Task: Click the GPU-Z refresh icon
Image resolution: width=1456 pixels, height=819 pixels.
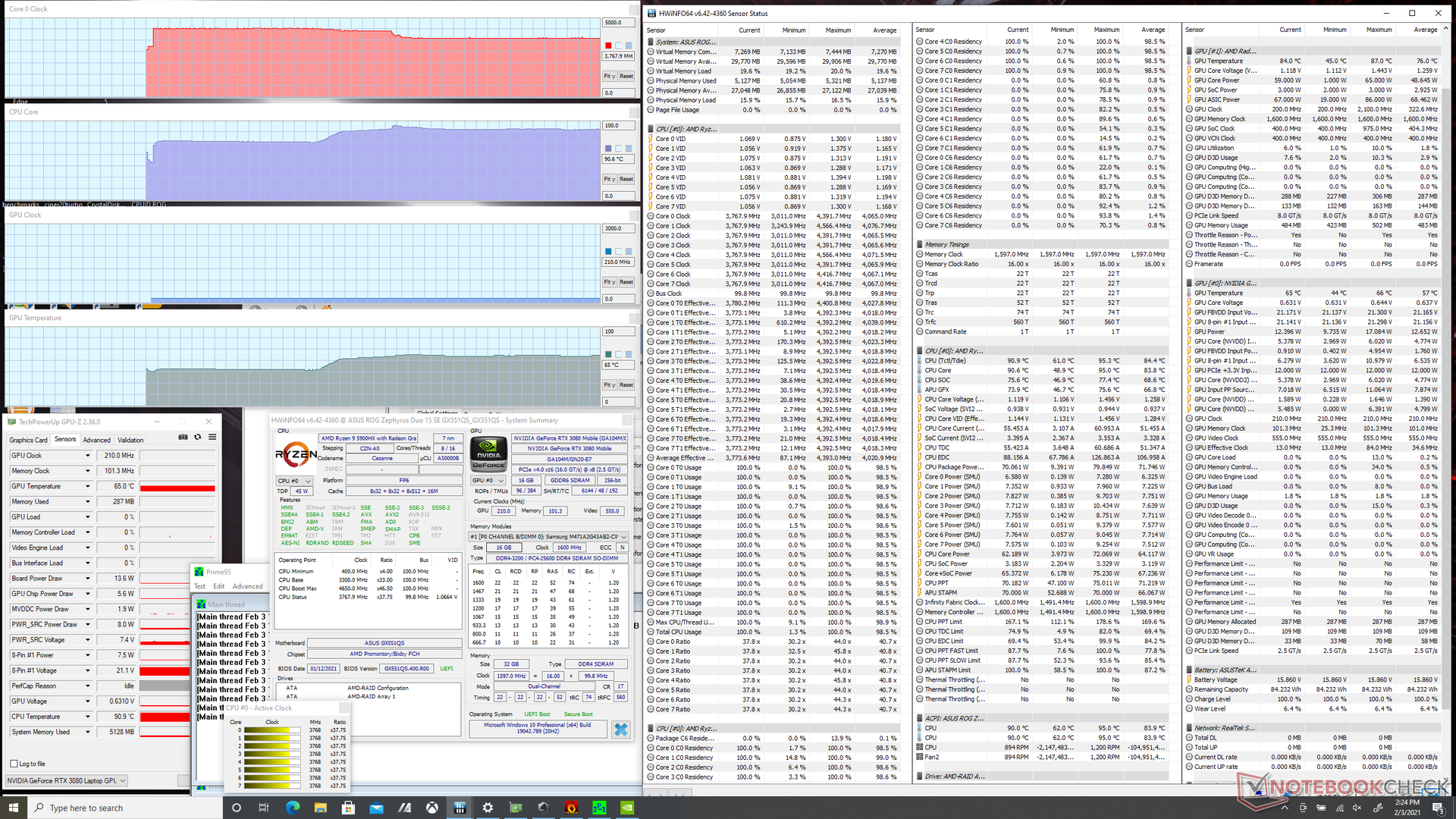Action: tap(198, 438)
